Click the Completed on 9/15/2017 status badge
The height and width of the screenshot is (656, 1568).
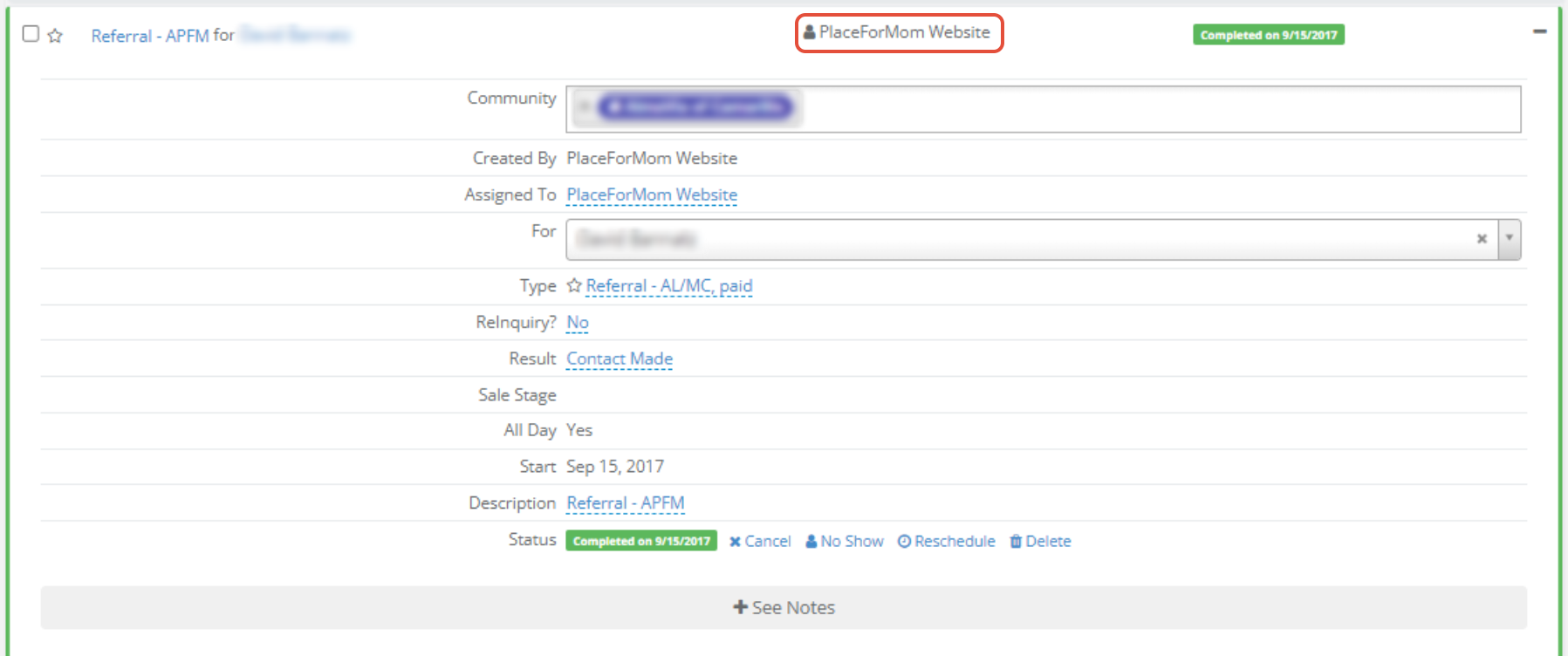pyautogui.click(x=641, y=541)
